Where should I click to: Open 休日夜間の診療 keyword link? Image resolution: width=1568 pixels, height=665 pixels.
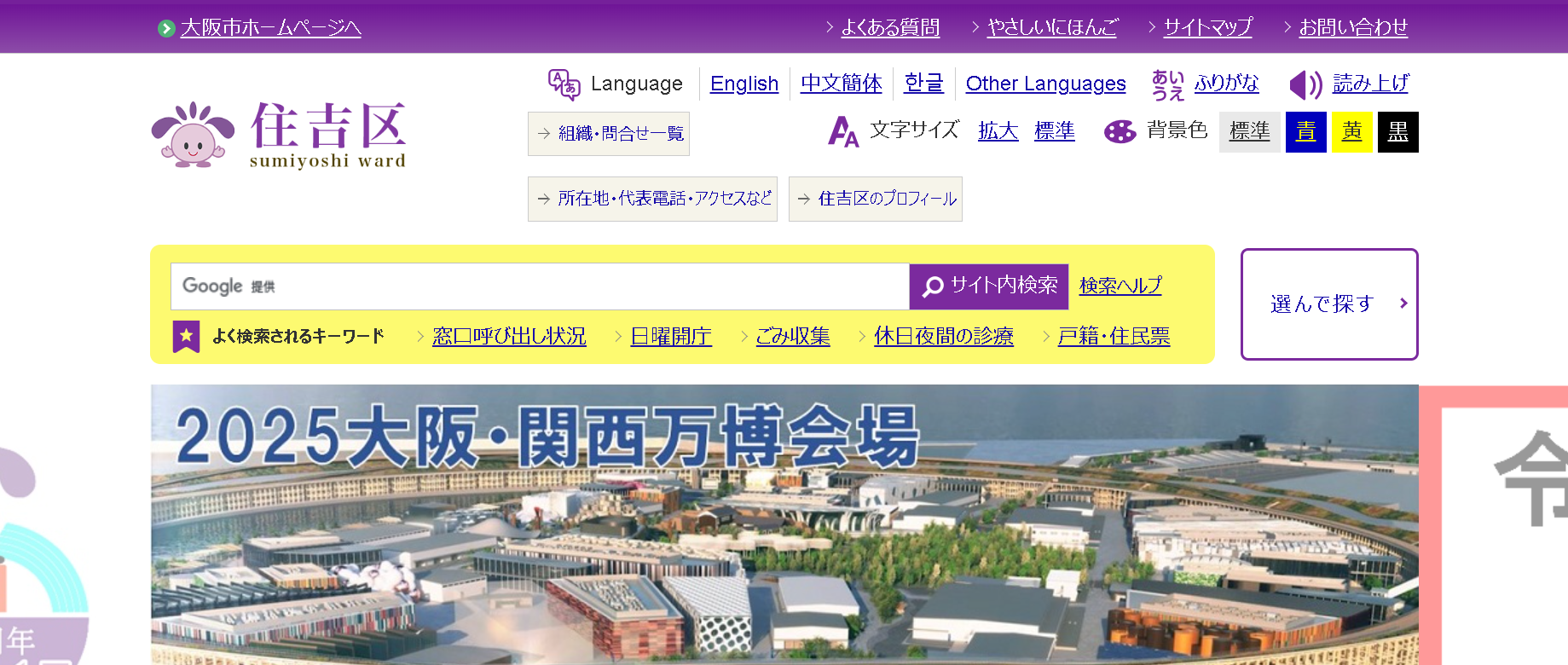pyautogui.click(x=944, y=336)
